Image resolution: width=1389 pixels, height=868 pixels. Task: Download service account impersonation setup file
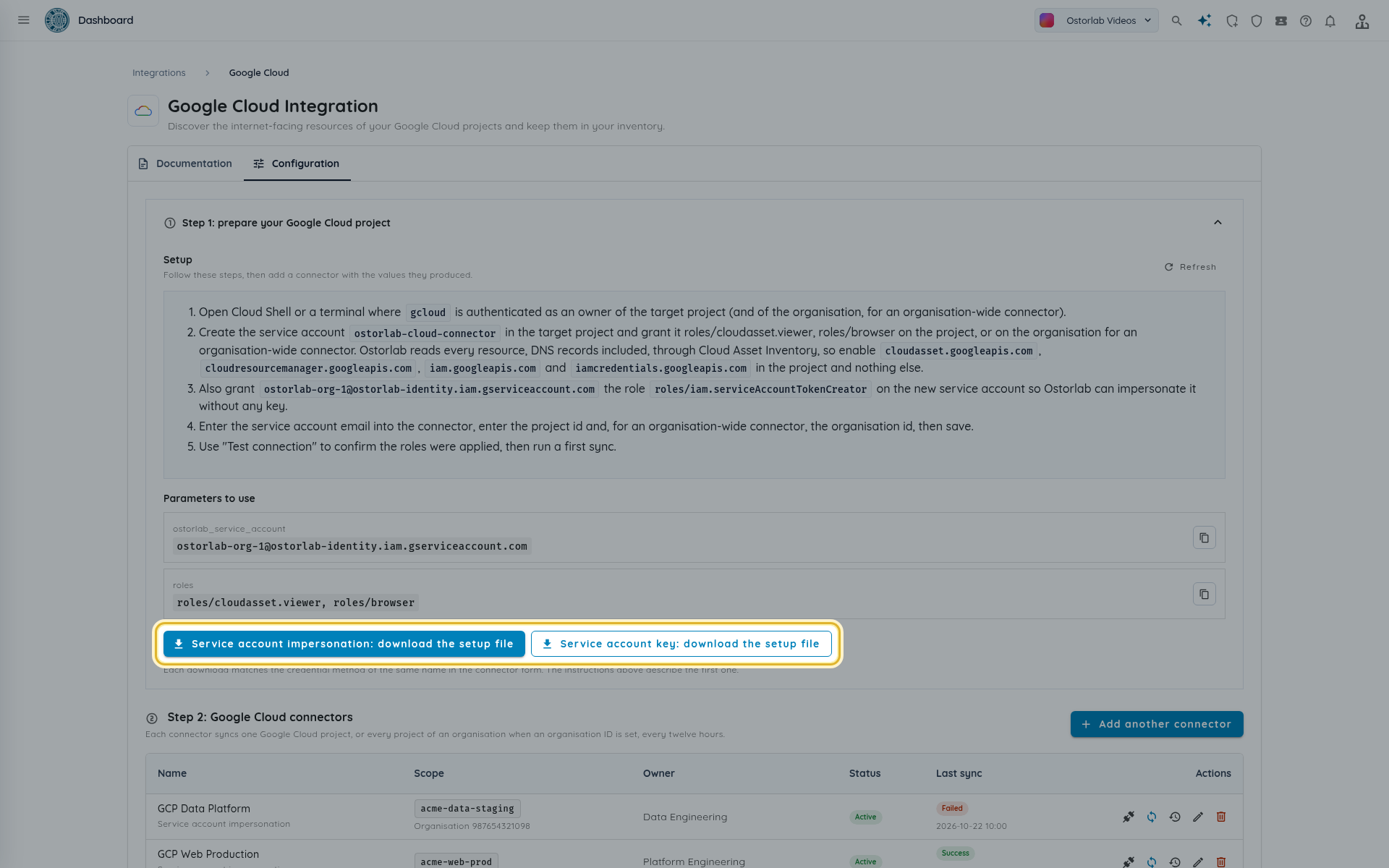(344, 644)
